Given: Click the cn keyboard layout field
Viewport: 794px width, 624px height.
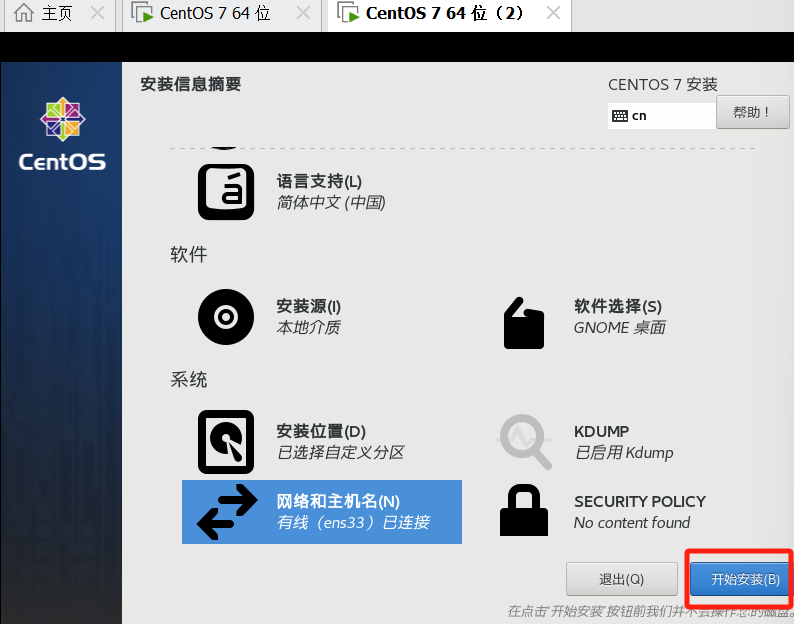Looking at the screenshot, I should [662, 116].
